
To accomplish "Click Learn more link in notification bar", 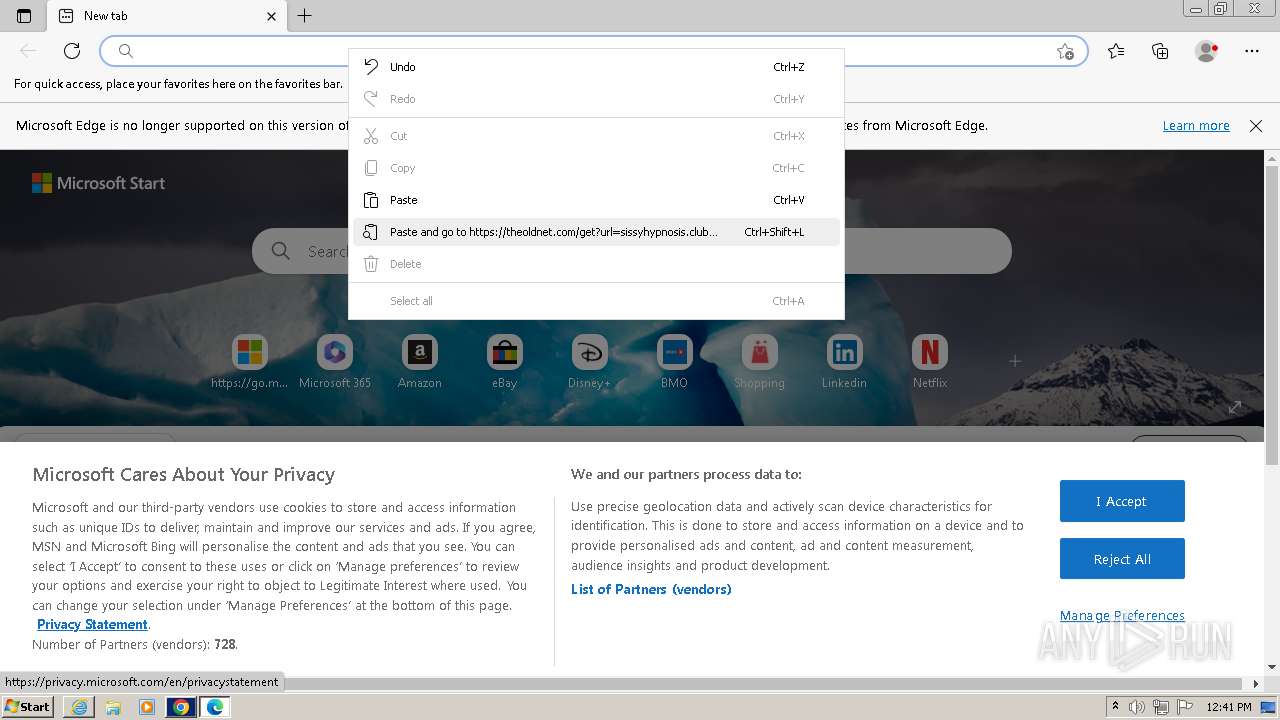I will [1196, 126].
